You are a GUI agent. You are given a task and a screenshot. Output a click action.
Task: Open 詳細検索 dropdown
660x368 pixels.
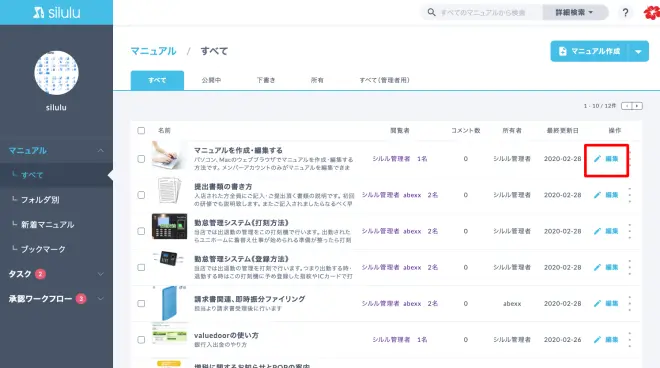tap(575, 13)
